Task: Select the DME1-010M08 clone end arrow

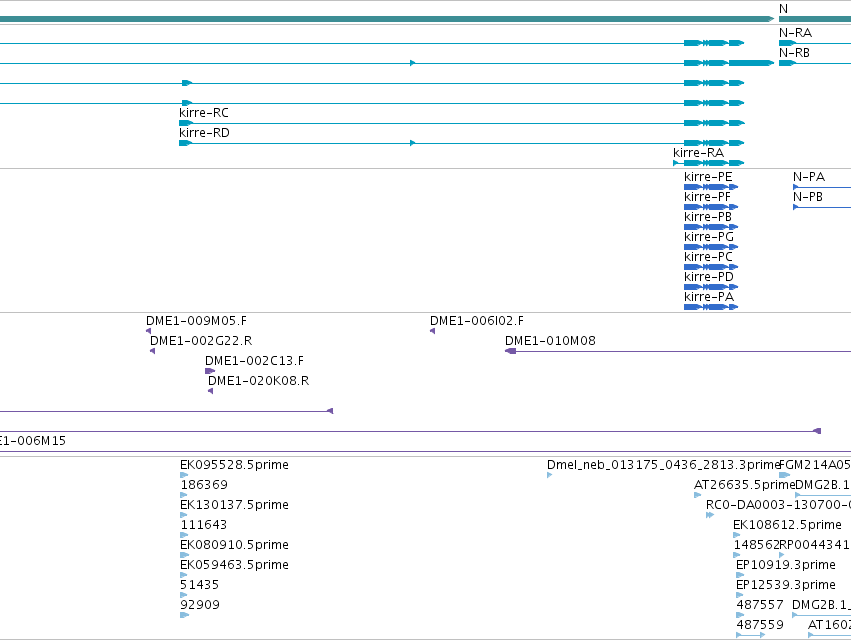Action: (510, 351)
